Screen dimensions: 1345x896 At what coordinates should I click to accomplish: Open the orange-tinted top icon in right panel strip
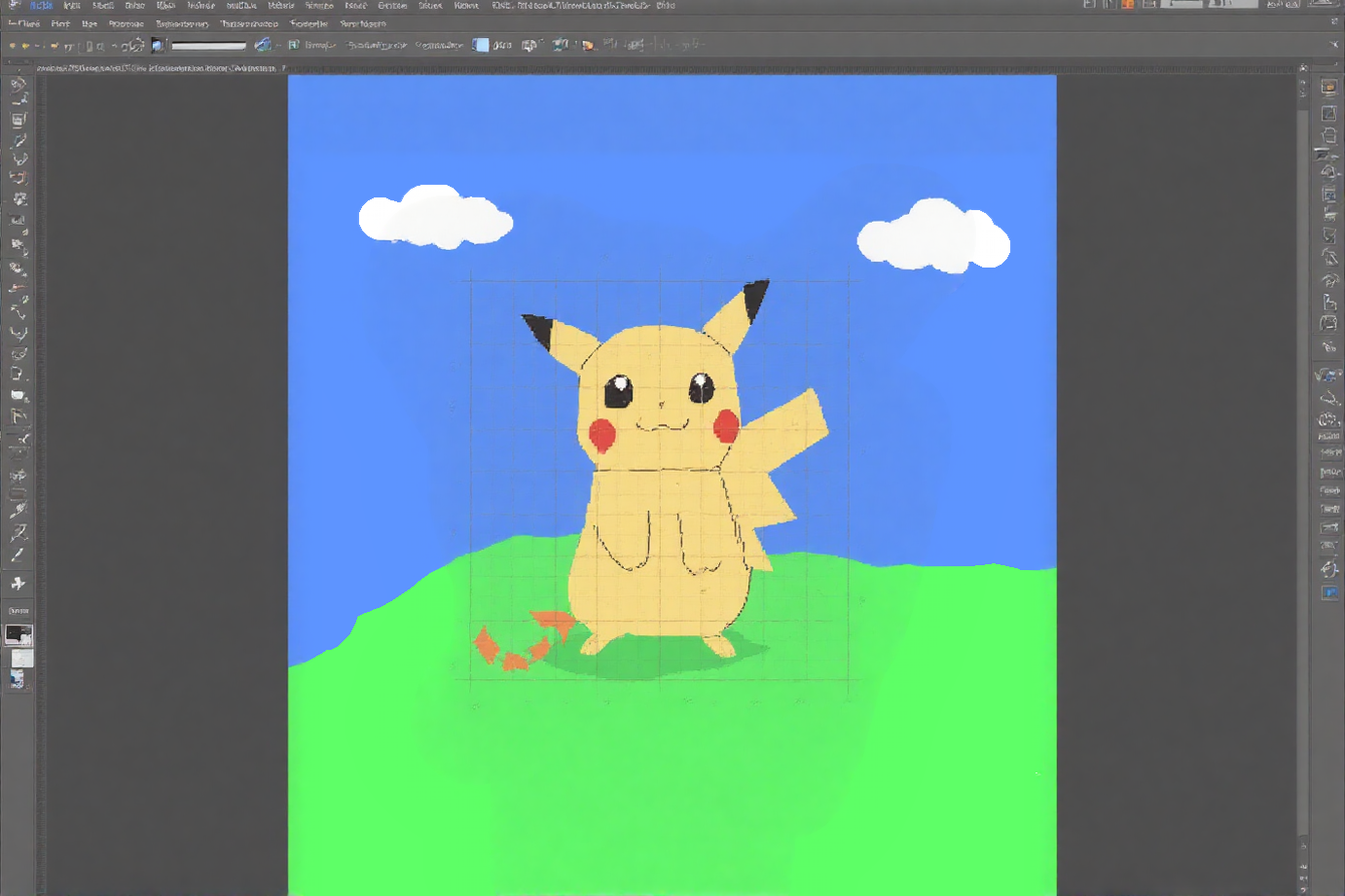[x=1328, y=88]
